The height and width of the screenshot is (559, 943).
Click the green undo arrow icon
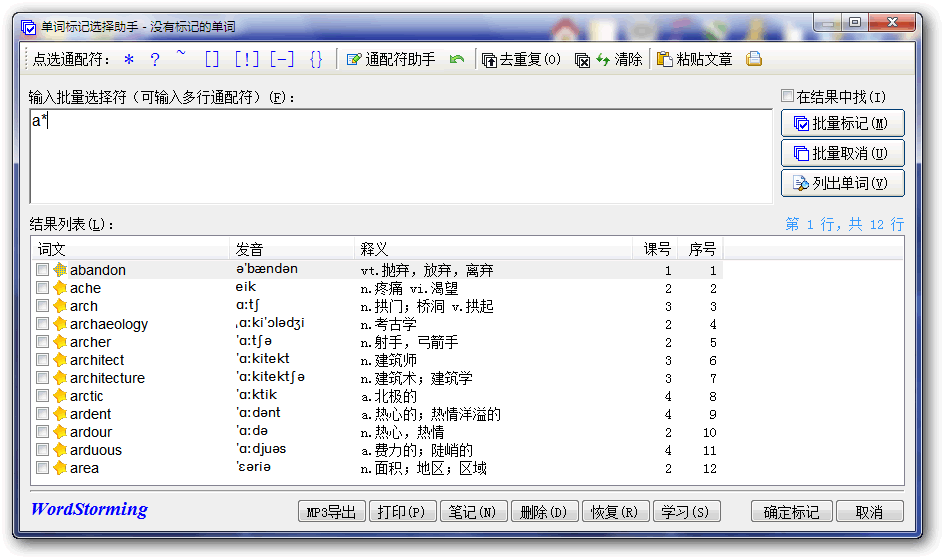(x=457, y=60)
